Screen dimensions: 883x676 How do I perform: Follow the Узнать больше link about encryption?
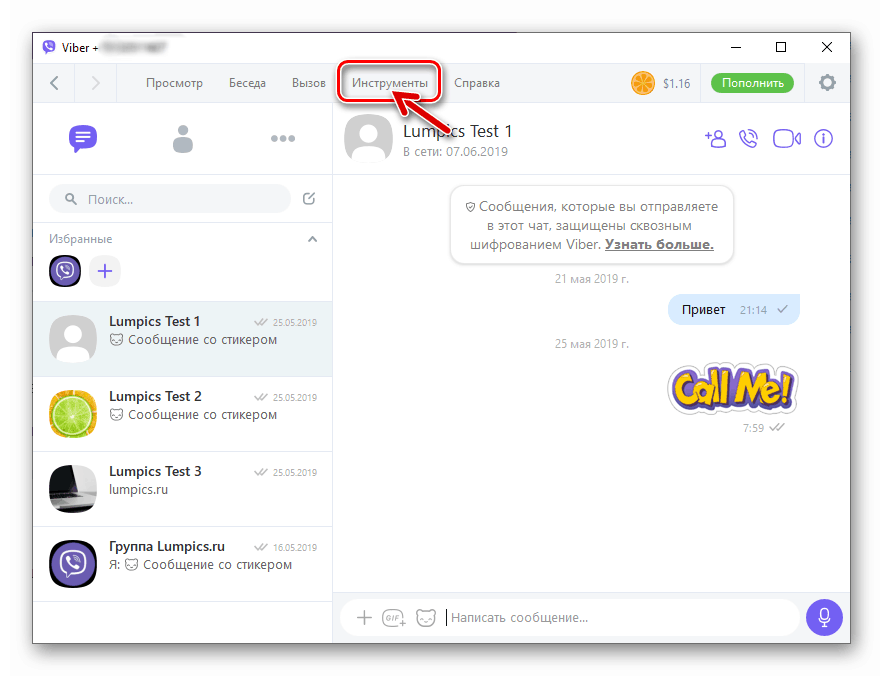pyautogui.click(x=664, y=244)
